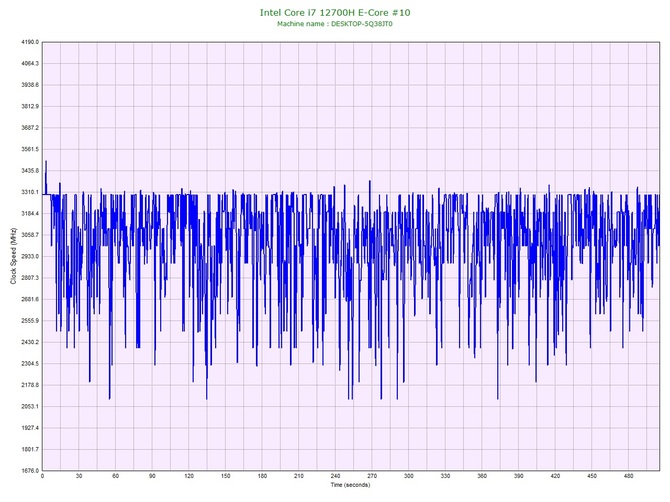Click the 'Time (seconds)' axis label
The image size is (670, 502).
pyautogui.click(x=350, y=485)
